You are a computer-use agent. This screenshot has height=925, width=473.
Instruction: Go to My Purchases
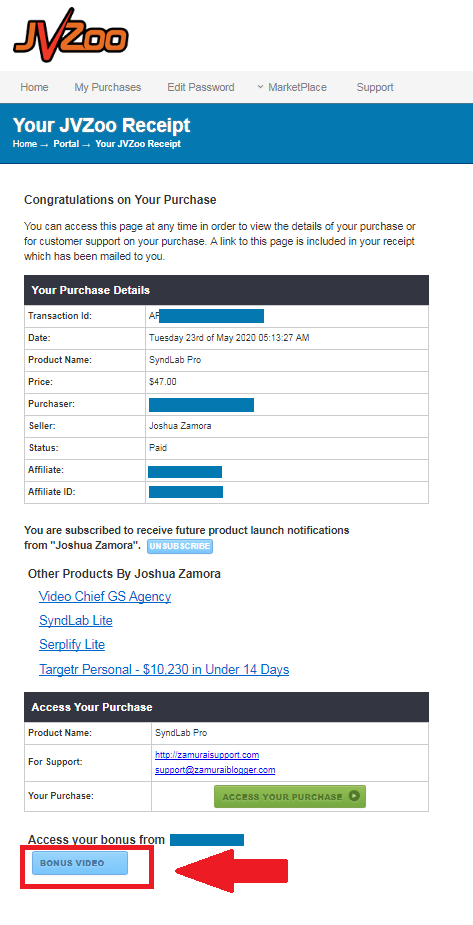coord(107,87)
